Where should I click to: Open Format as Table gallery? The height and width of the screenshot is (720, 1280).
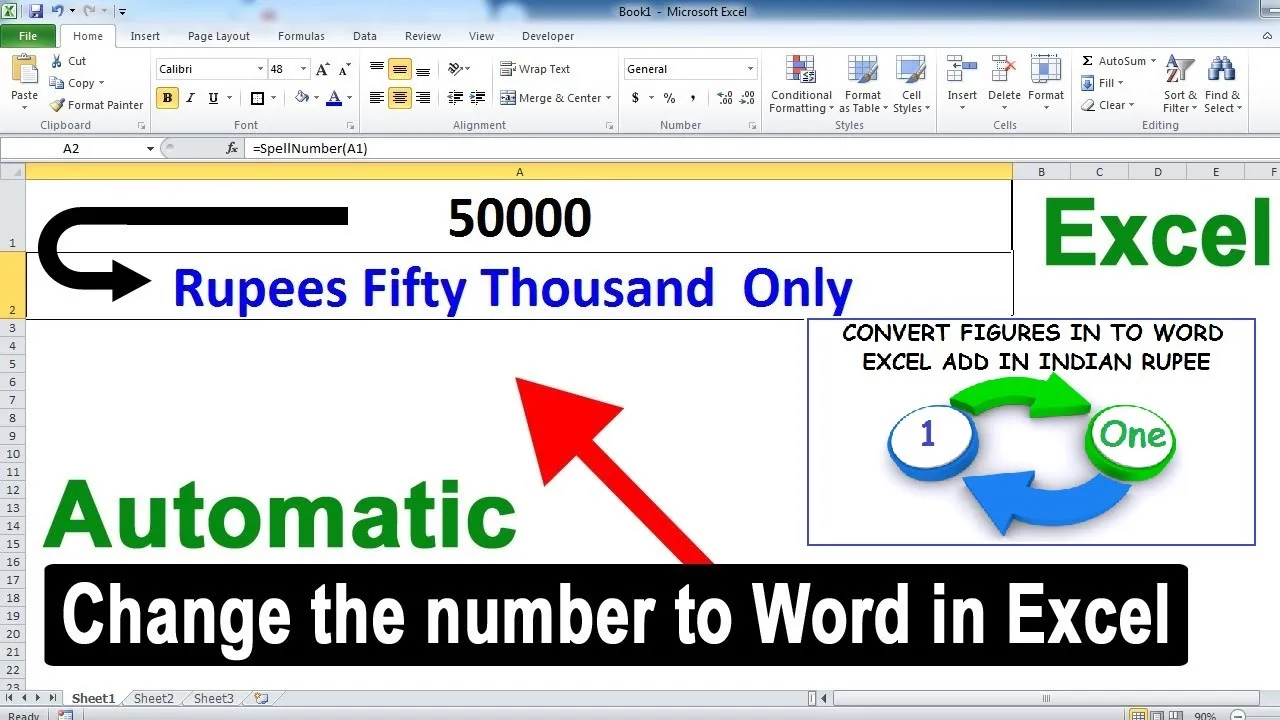point(861,84)
